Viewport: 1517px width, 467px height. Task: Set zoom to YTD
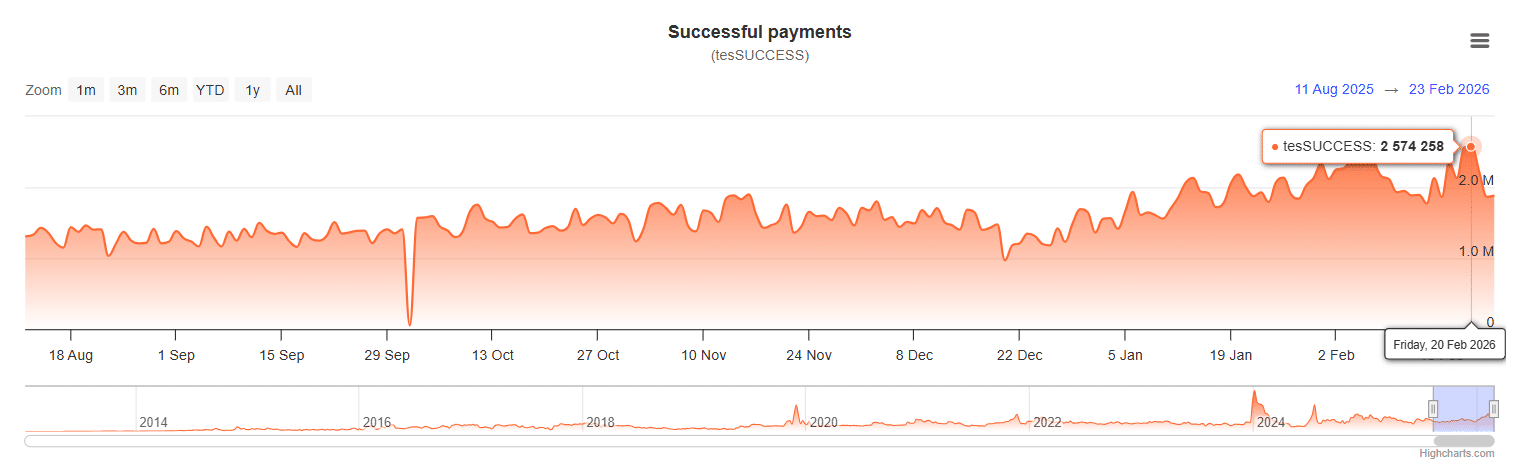click(x=210, y=90)
